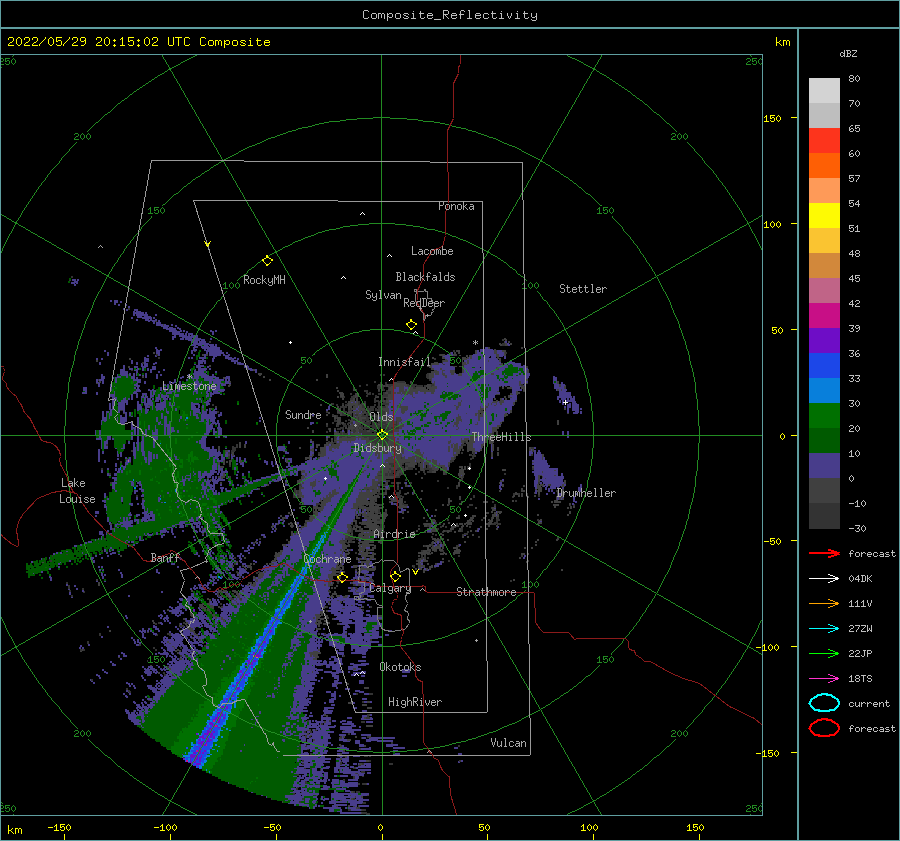The image size is (900, 841).
Task: Click the Blackfalds town label
Action: click(x=425, y=277)
